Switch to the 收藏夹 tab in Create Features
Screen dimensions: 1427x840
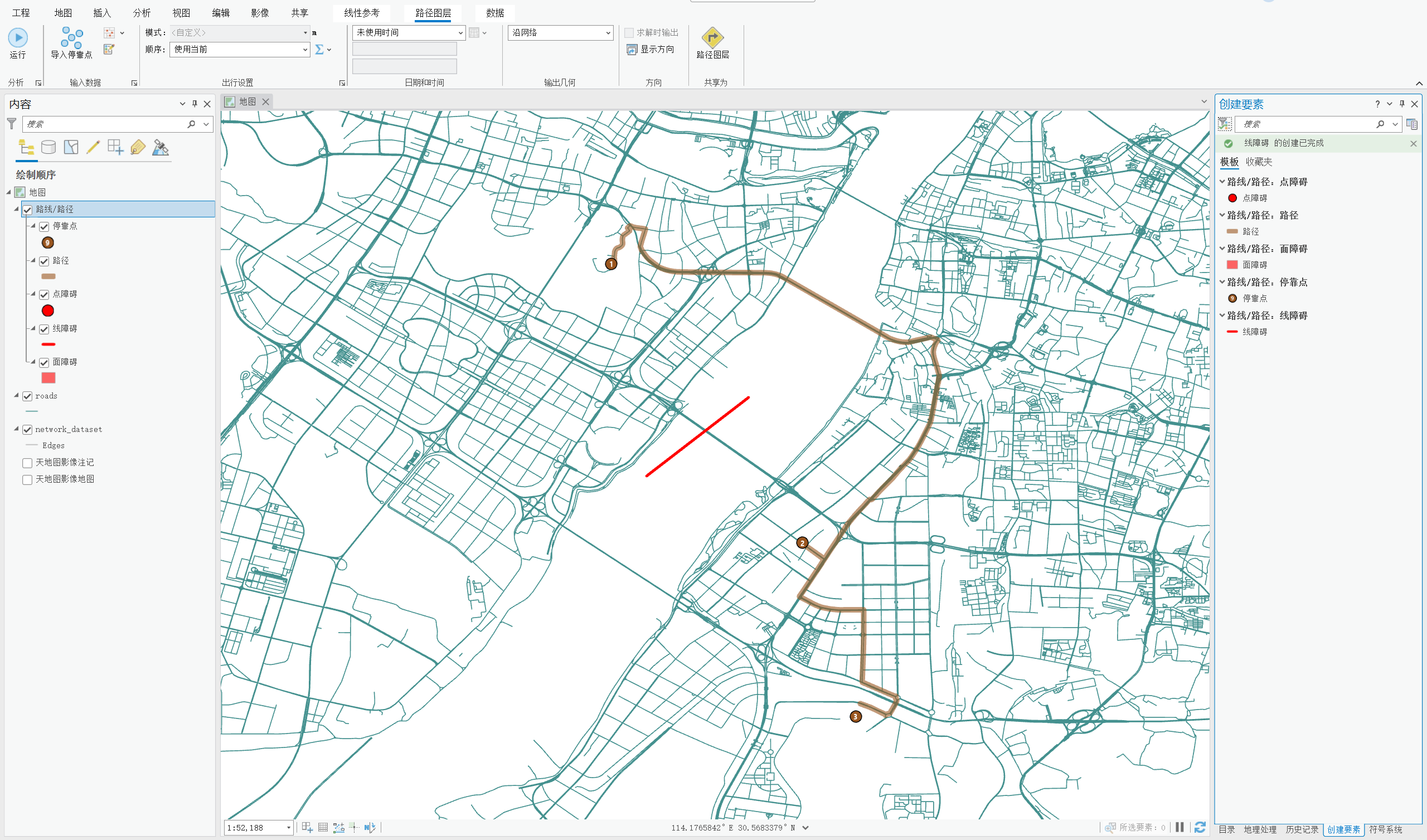tap(1259, 162)
